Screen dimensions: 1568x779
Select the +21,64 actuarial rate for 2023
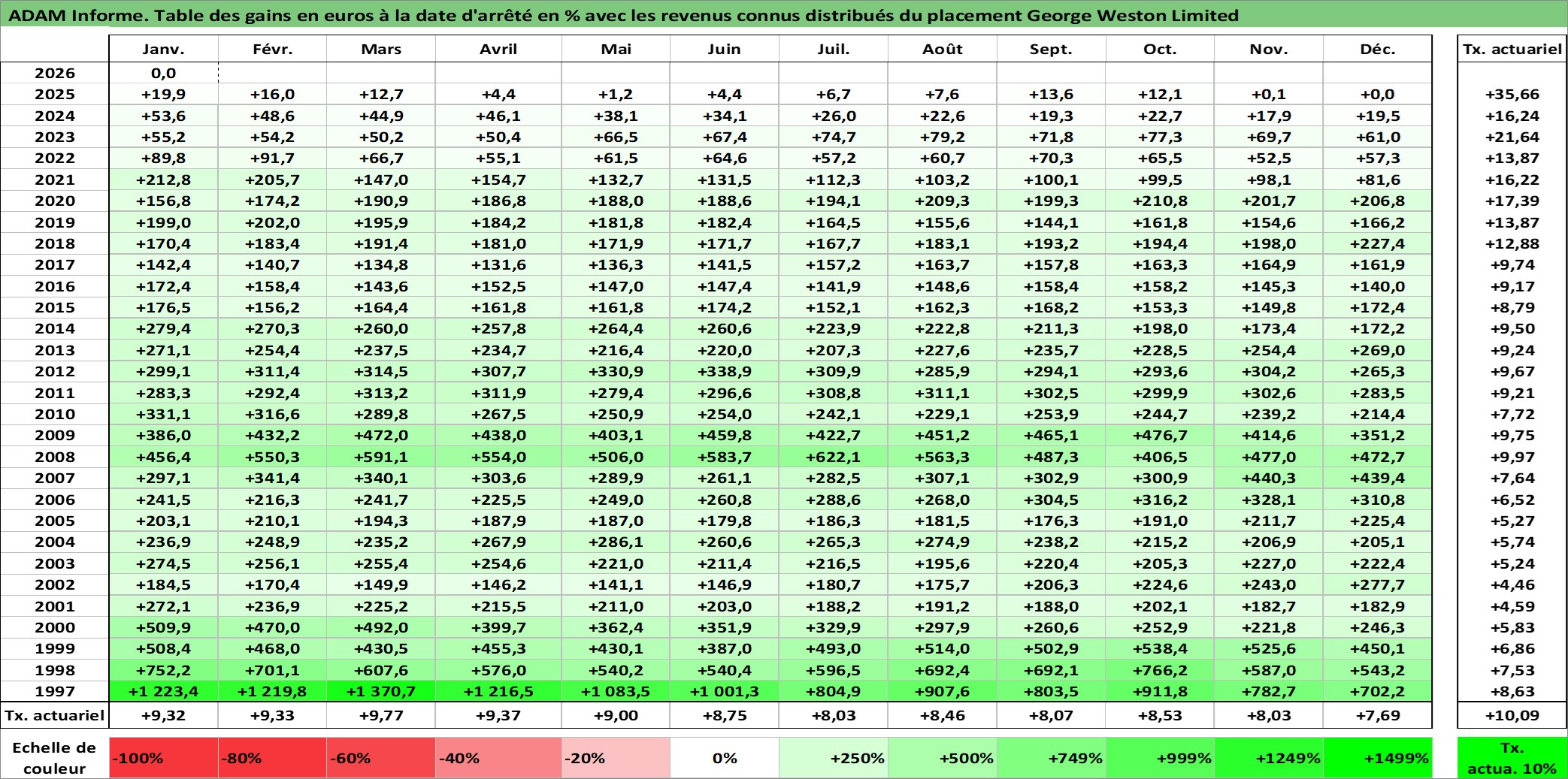(1512, 137)
